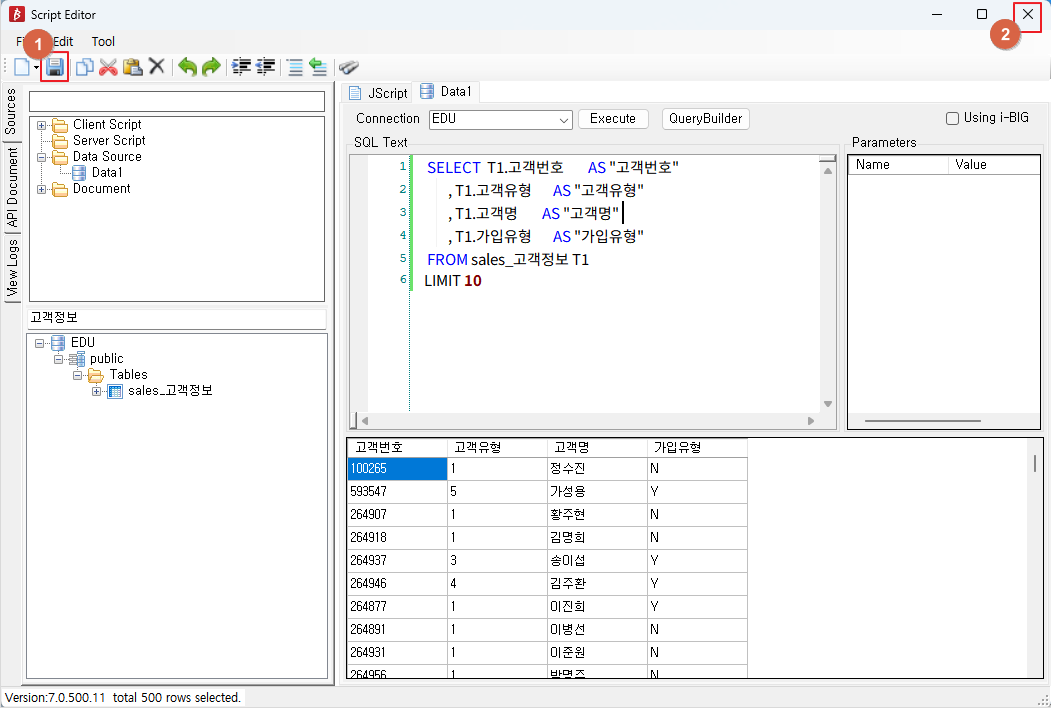Click the increase indent toolbar icon
Image resolution: width=1051 pixels, height=708 pixels.
(x=241, y=66)
